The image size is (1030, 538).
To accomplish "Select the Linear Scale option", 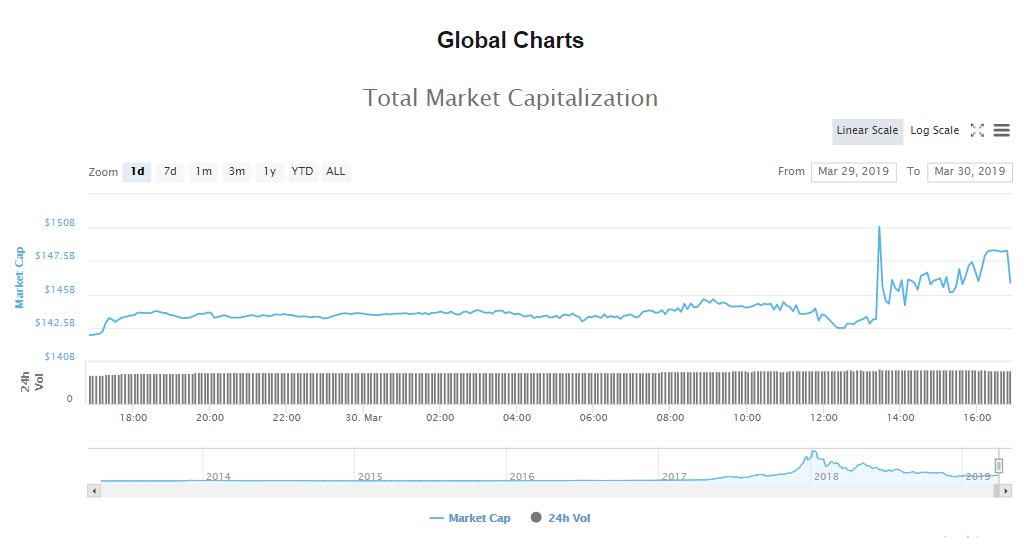I will tap(867, 131).
